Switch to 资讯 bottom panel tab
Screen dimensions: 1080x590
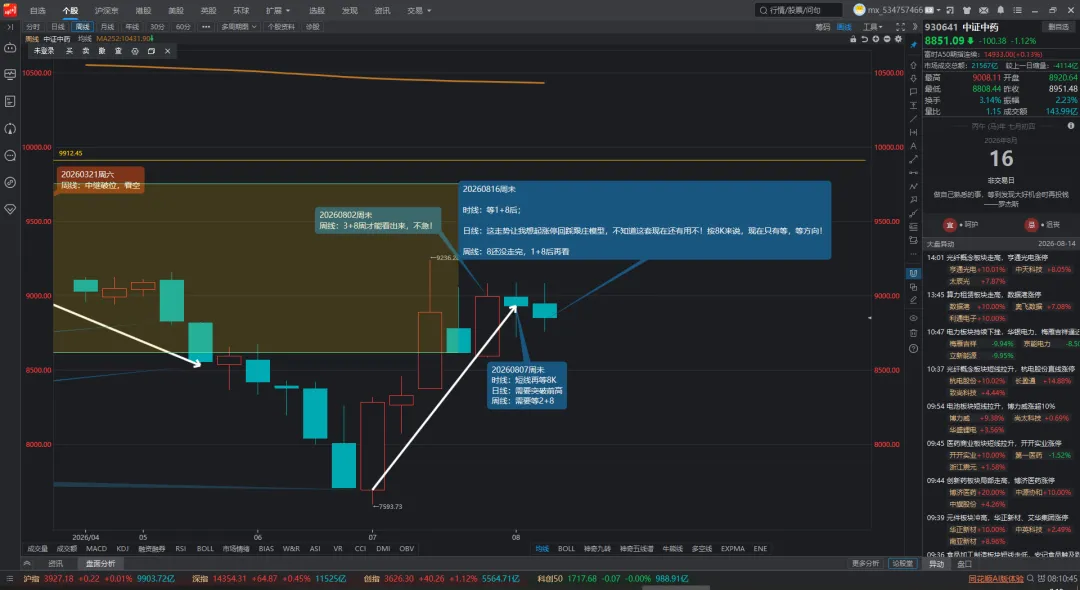(x=55, y=564)
